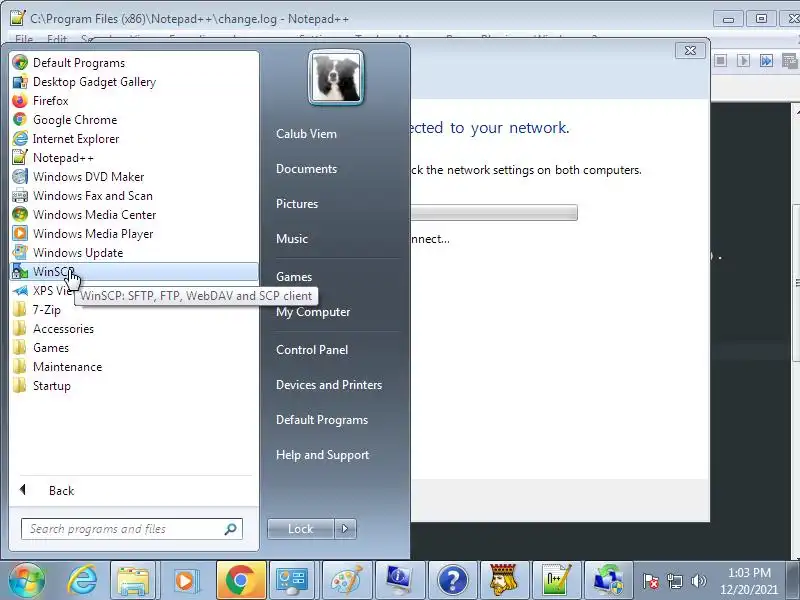Open Windows Fax and Scan

coord(134,195)
